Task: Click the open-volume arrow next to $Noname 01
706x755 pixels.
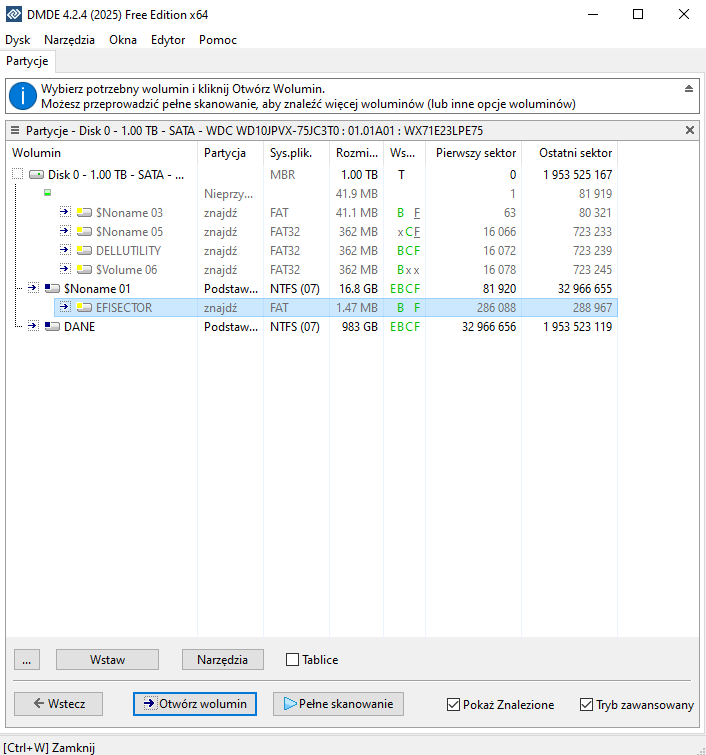Action: (33, 288)
